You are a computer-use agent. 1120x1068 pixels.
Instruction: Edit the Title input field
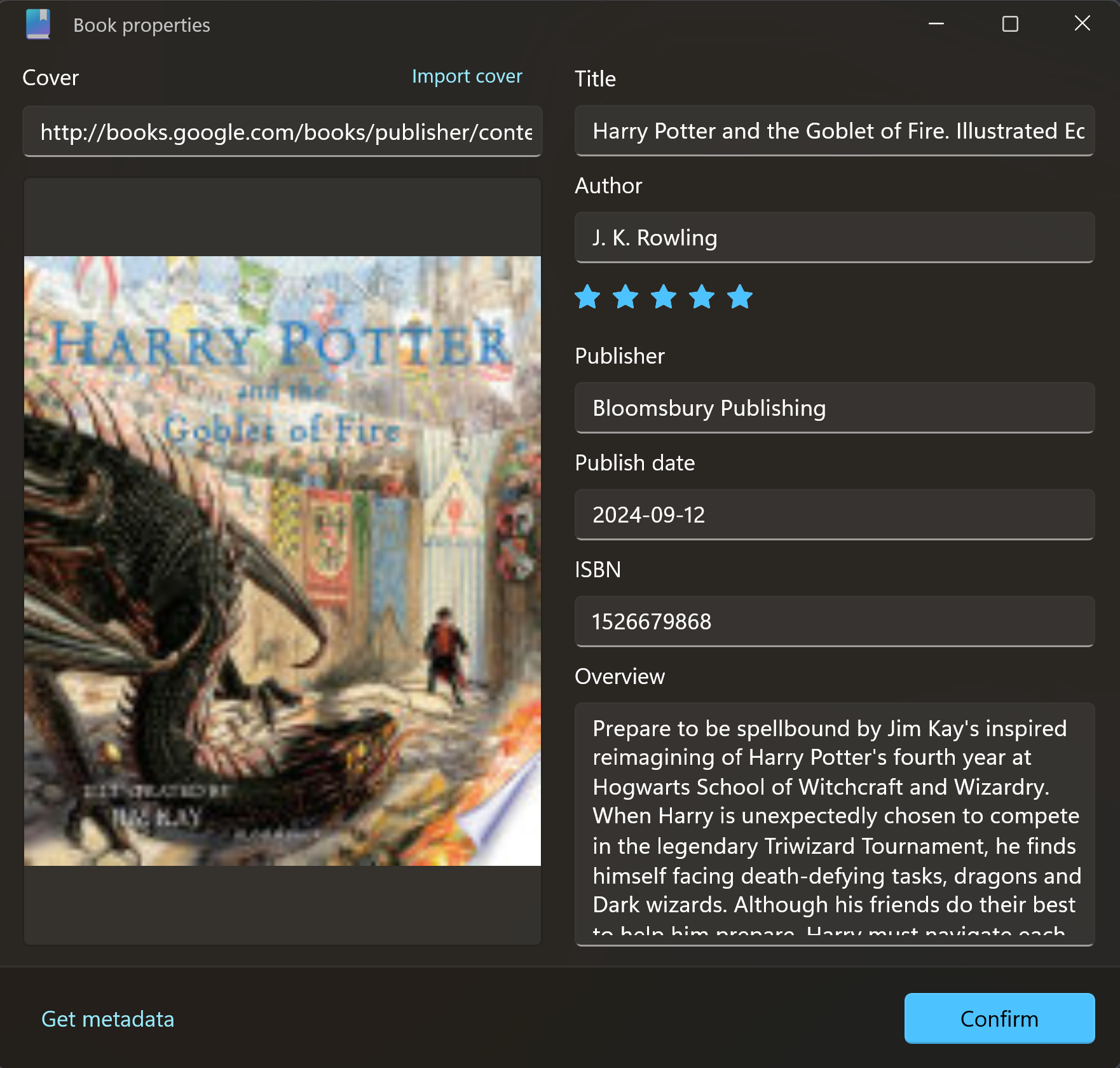coord(835,131)
